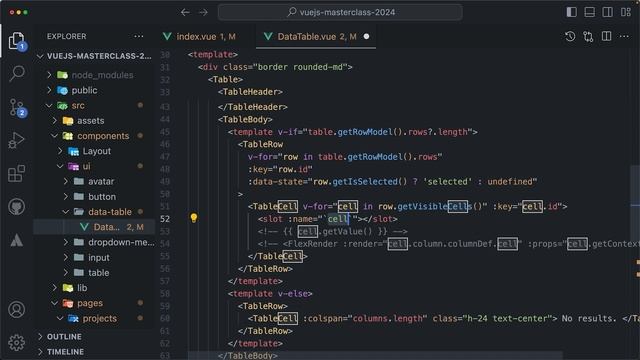Click the Vue icon on DataTable.vue tab

[x=268, y=36]
